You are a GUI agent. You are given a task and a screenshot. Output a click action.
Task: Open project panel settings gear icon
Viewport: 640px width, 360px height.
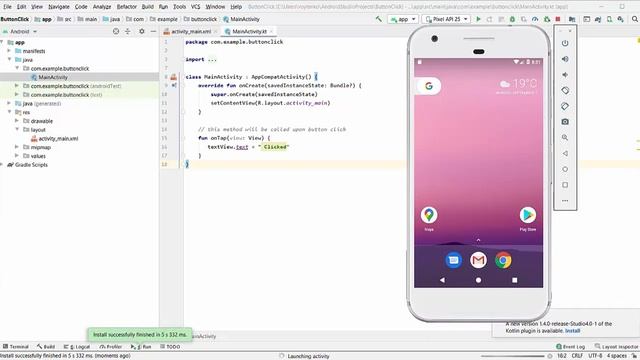142,31
